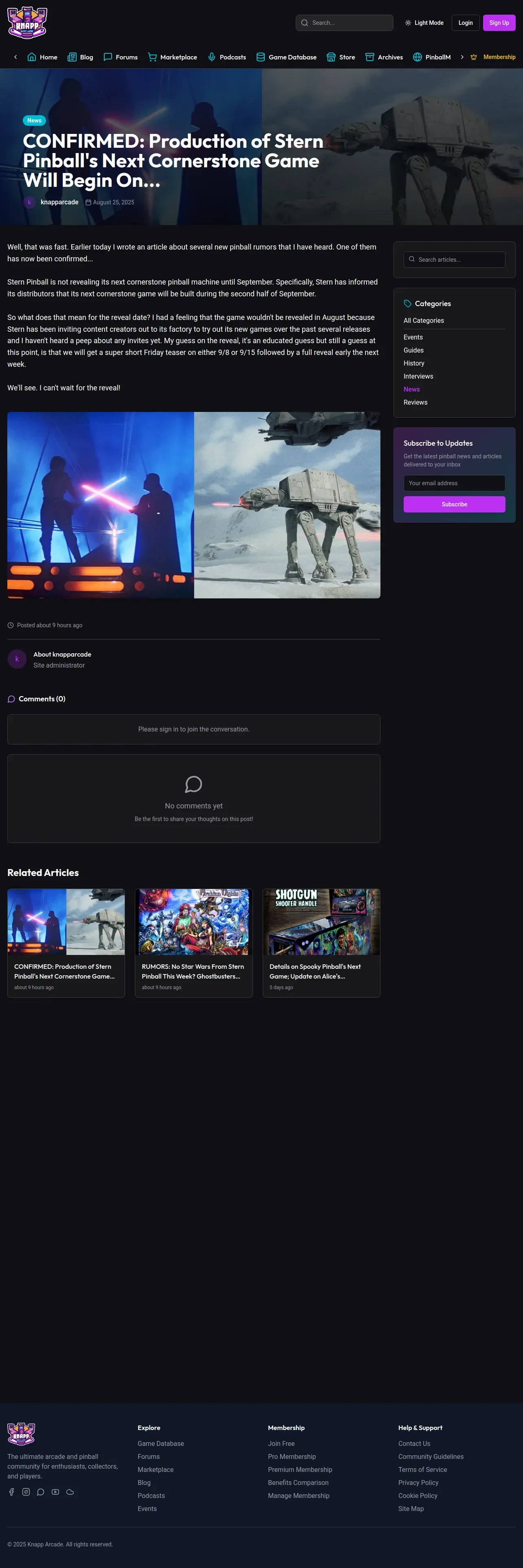The width and height of the screenshot is (523, 1568).
Task: Open the Blog nav icon
Action: (72, 57)
